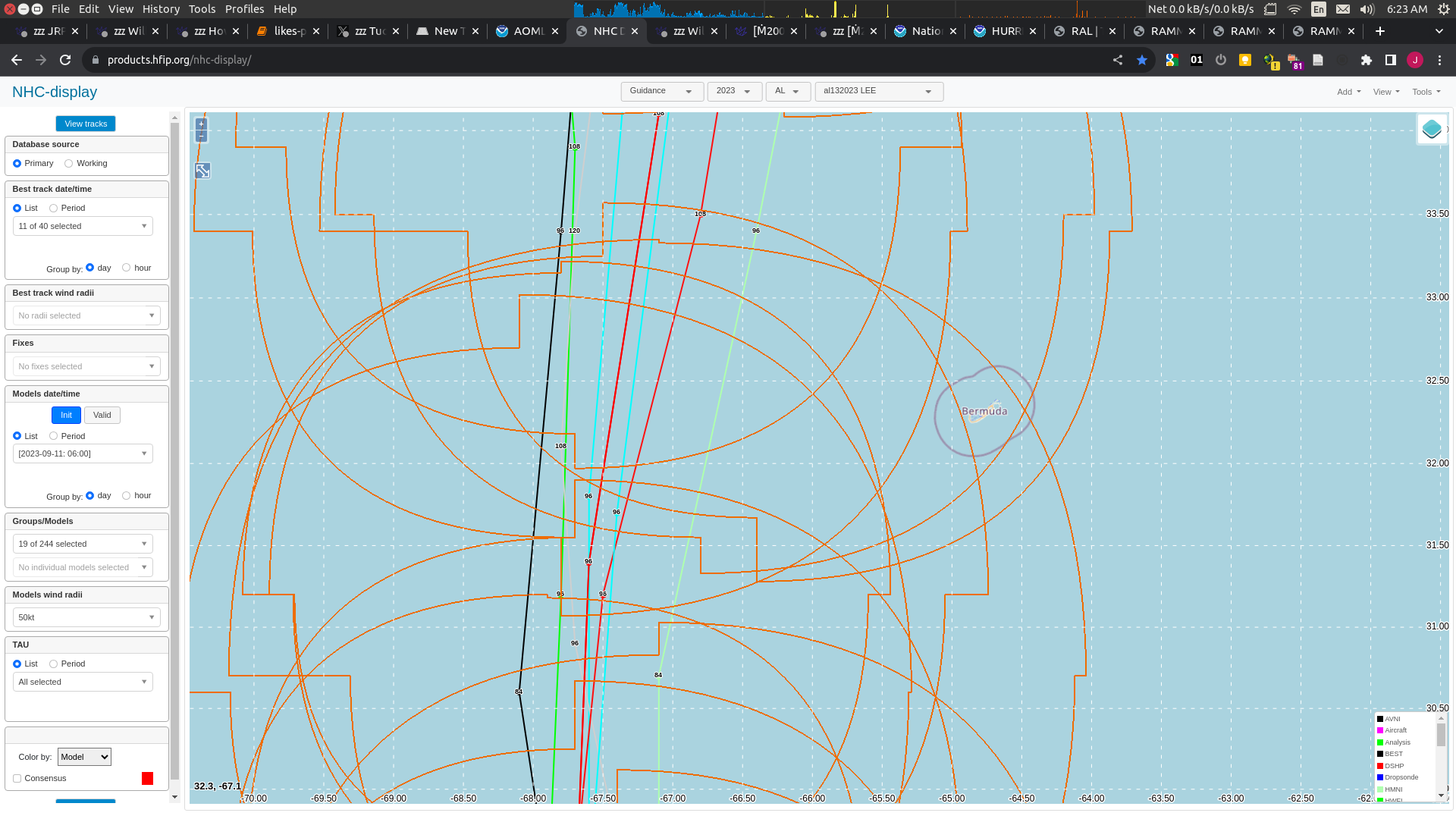This screenshot has width=1456, height=819.
Task: Open the Guidance product dropdown
Action: coord(661,91)
